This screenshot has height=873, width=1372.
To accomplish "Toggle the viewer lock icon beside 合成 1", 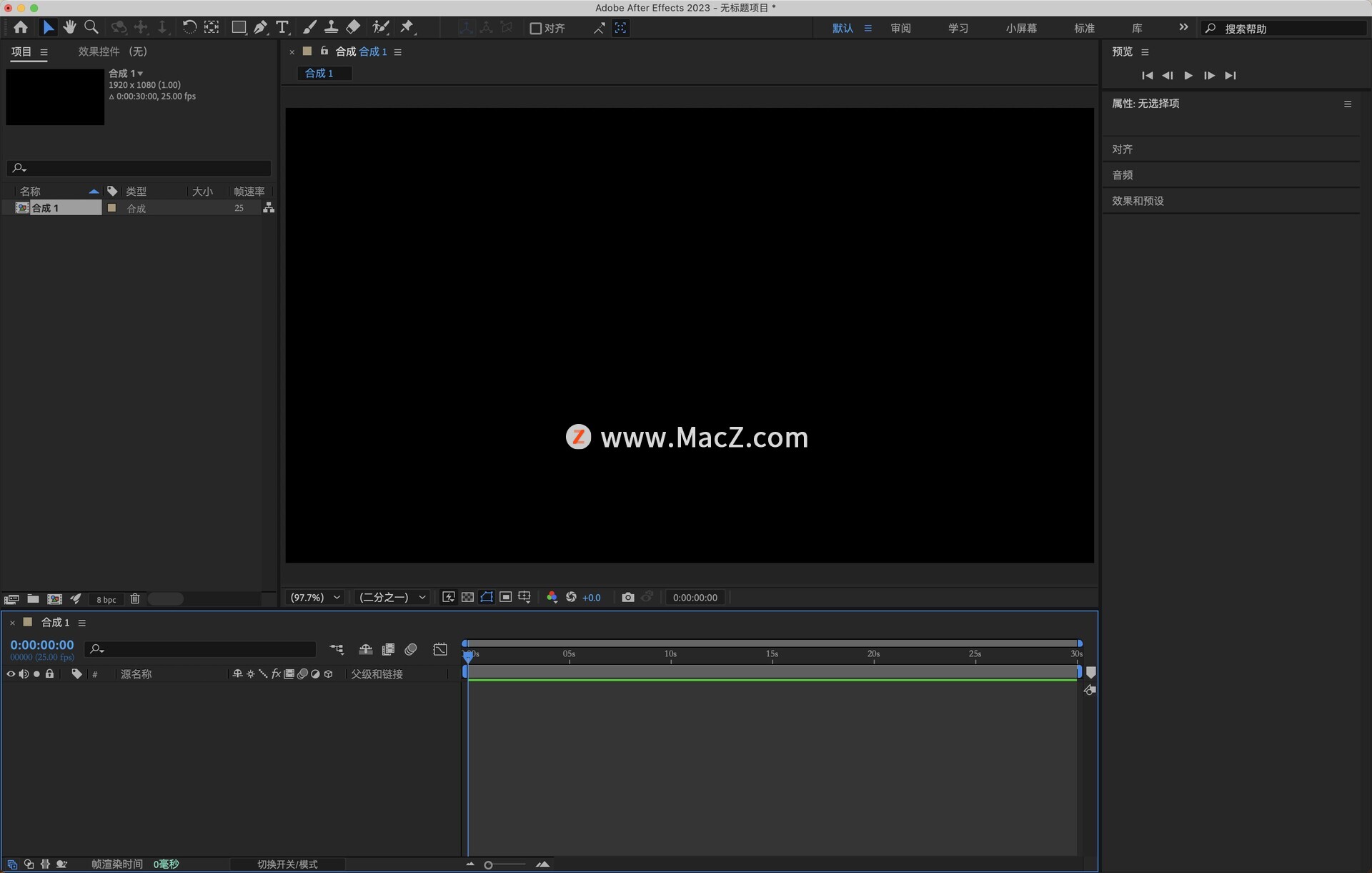I will (x=324, y=51).
